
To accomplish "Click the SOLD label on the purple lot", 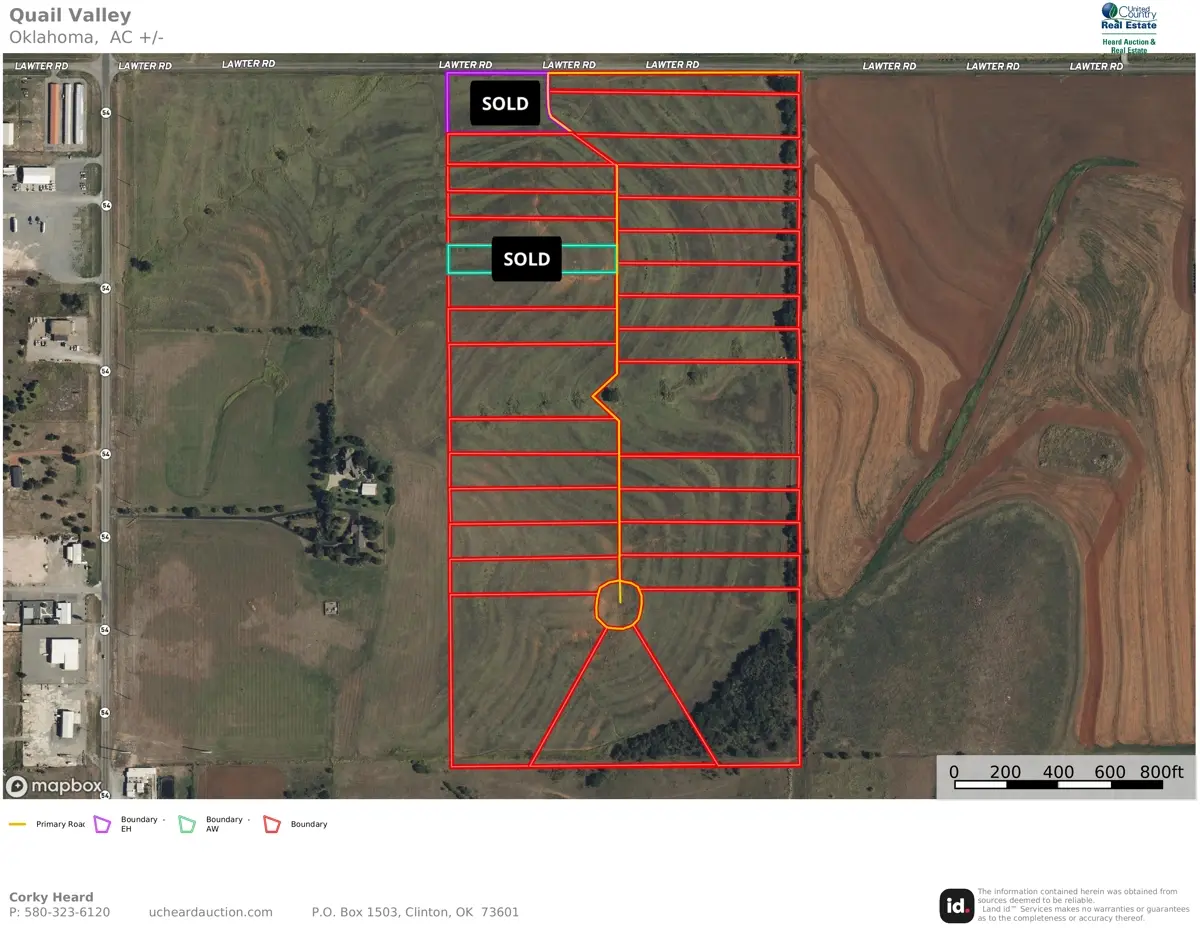I will [x=505, y=104].
